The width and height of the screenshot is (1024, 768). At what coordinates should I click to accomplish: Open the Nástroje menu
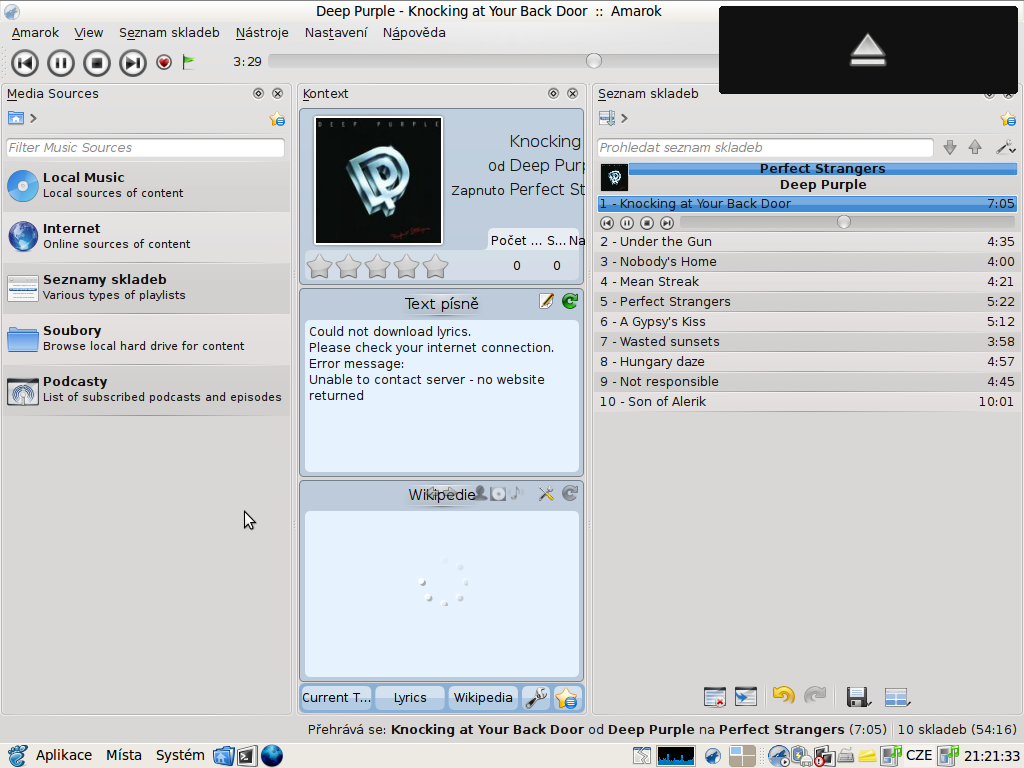pos(262,33)
